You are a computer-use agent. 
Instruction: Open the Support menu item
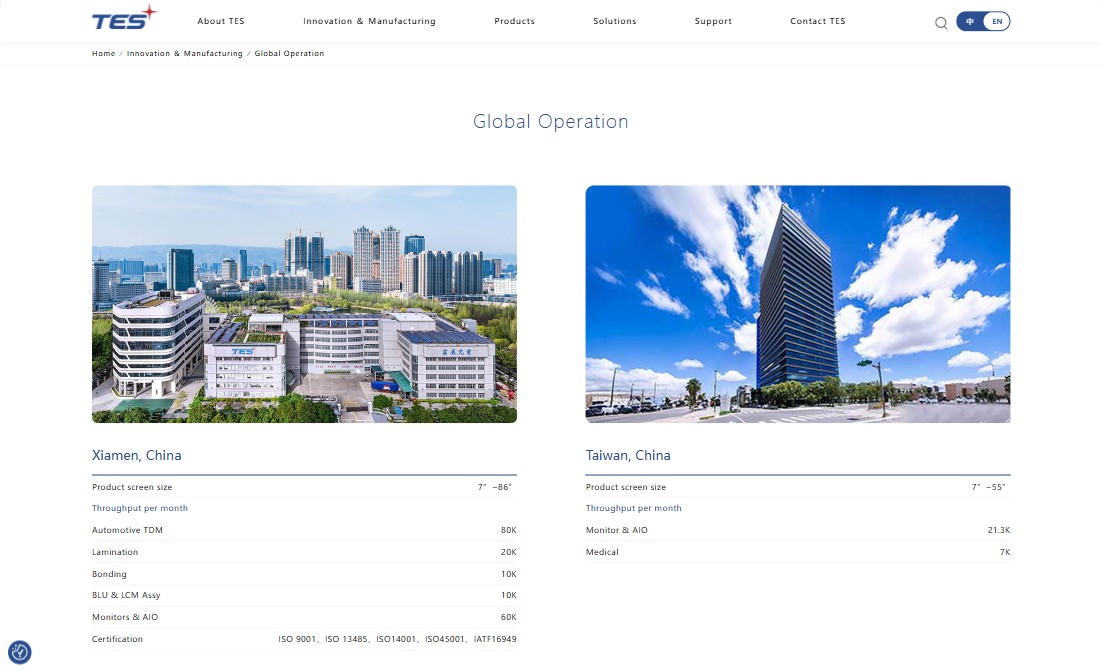(713, 21)
